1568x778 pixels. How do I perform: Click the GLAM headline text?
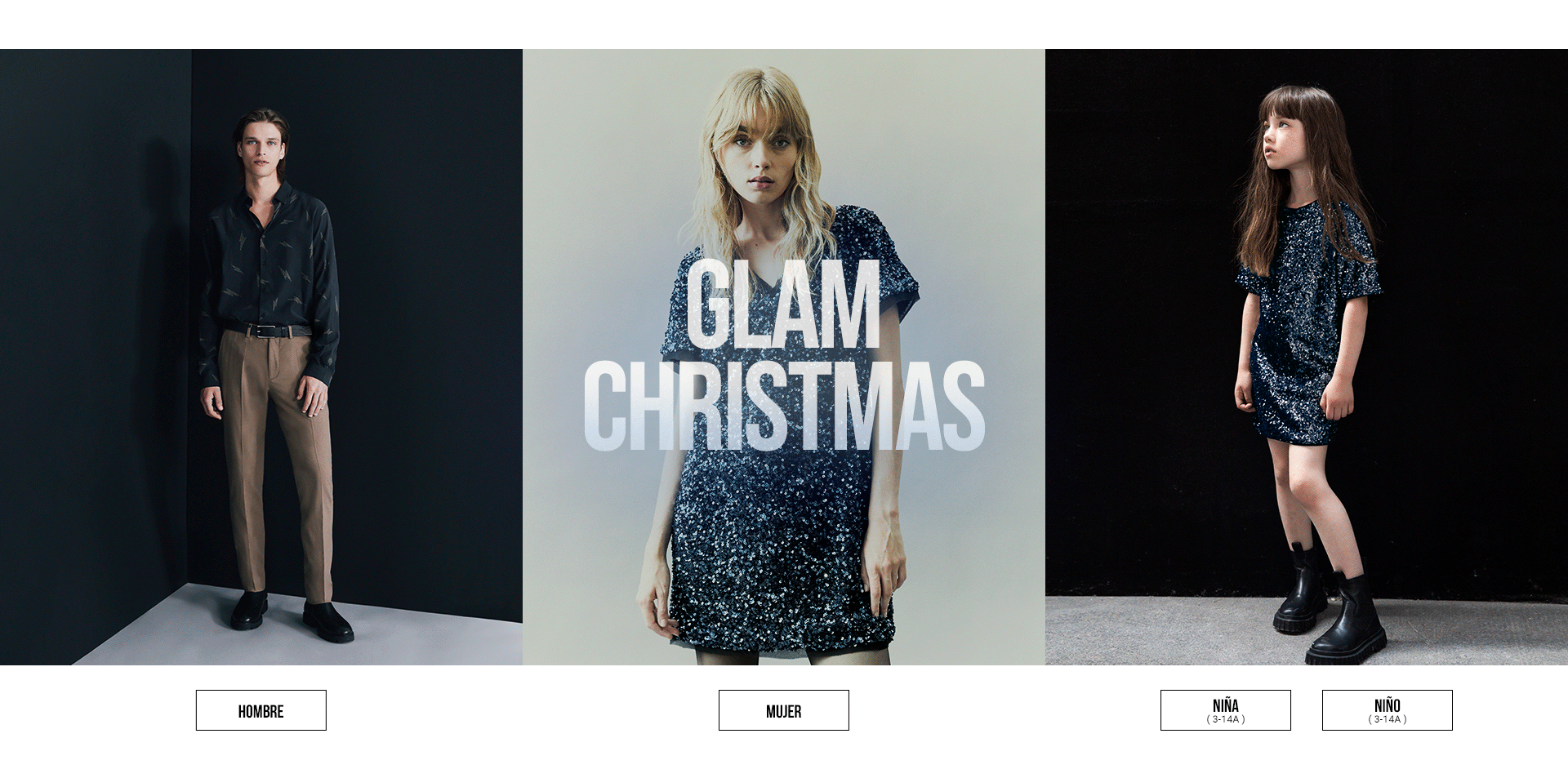click(x=783, y=306)
